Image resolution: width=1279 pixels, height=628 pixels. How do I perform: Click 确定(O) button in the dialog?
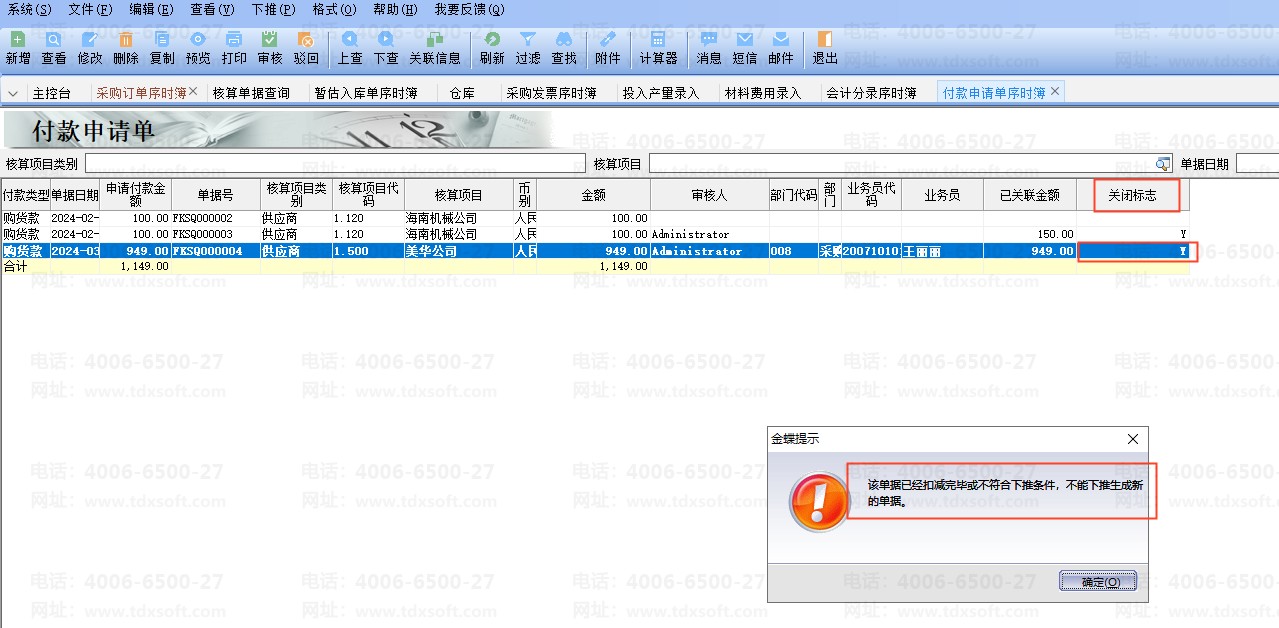coord(1097,581)
